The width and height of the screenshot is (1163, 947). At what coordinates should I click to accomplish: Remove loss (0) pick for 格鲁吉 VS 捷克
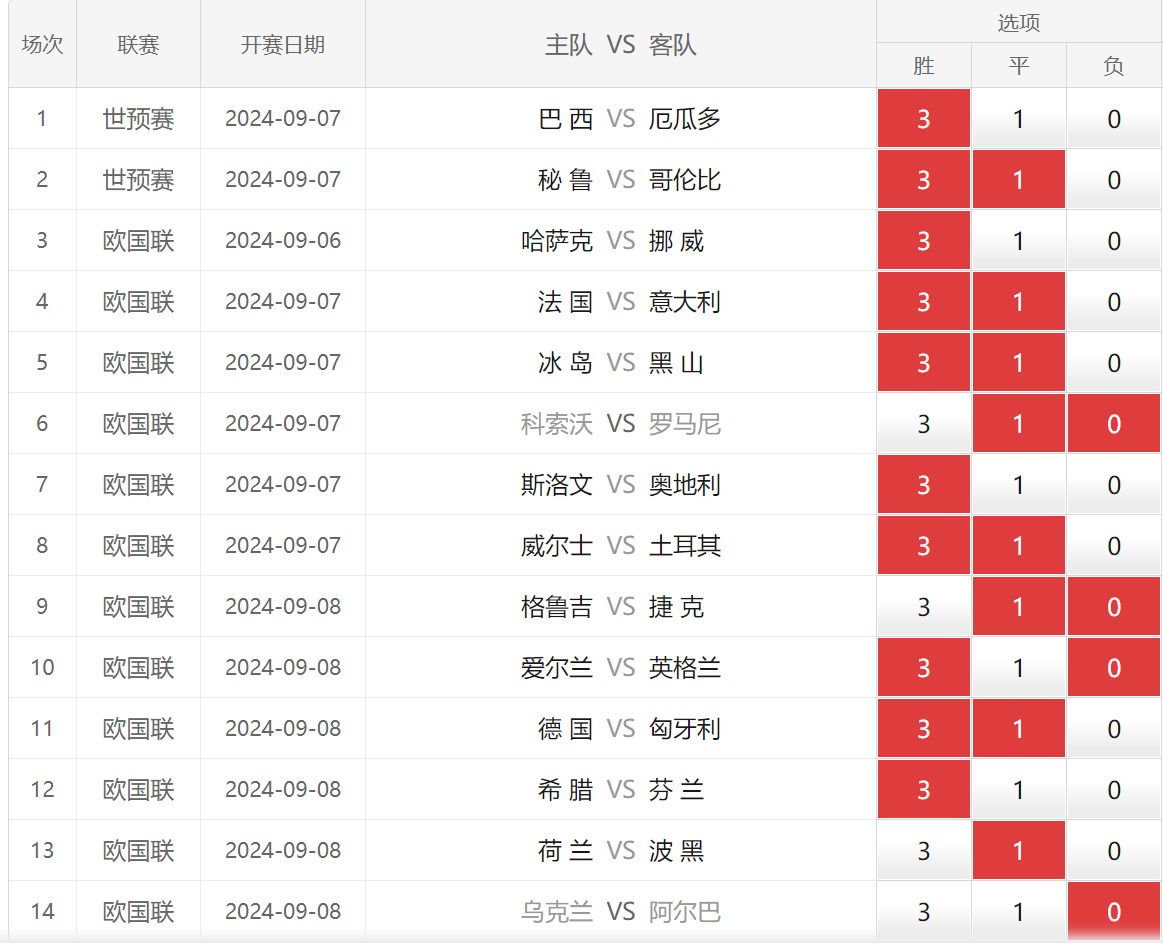point(1113,607)
